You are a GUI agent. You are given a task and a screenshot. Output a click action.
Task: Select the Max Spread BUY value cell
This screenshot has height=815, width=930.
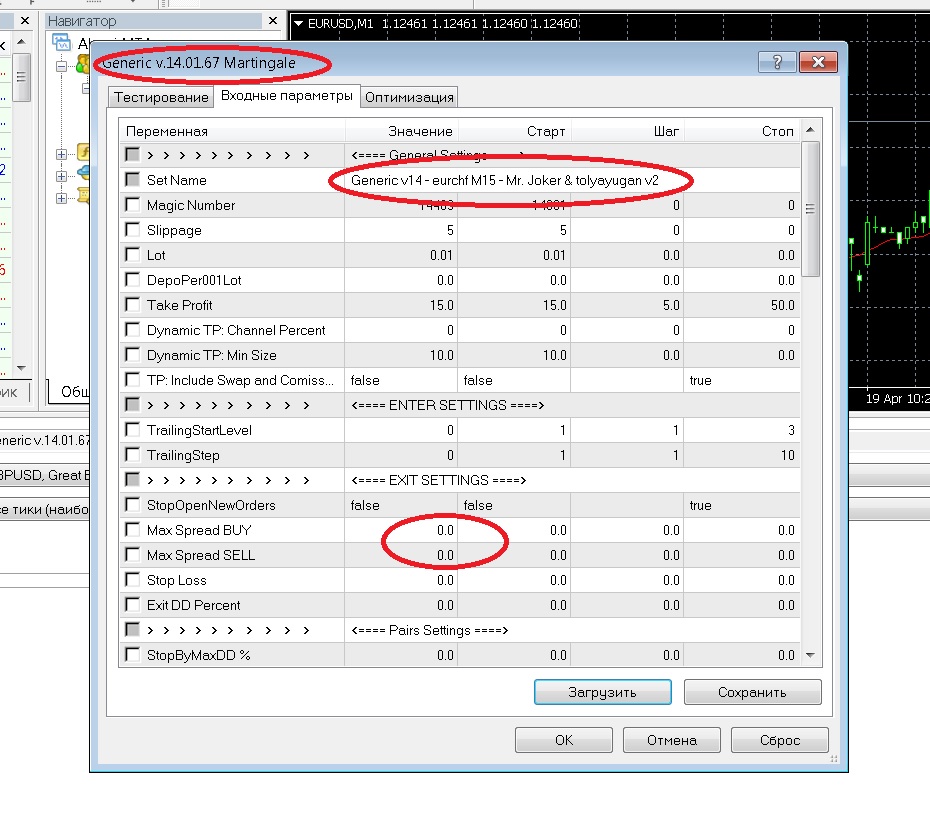(x=401, y=530)
